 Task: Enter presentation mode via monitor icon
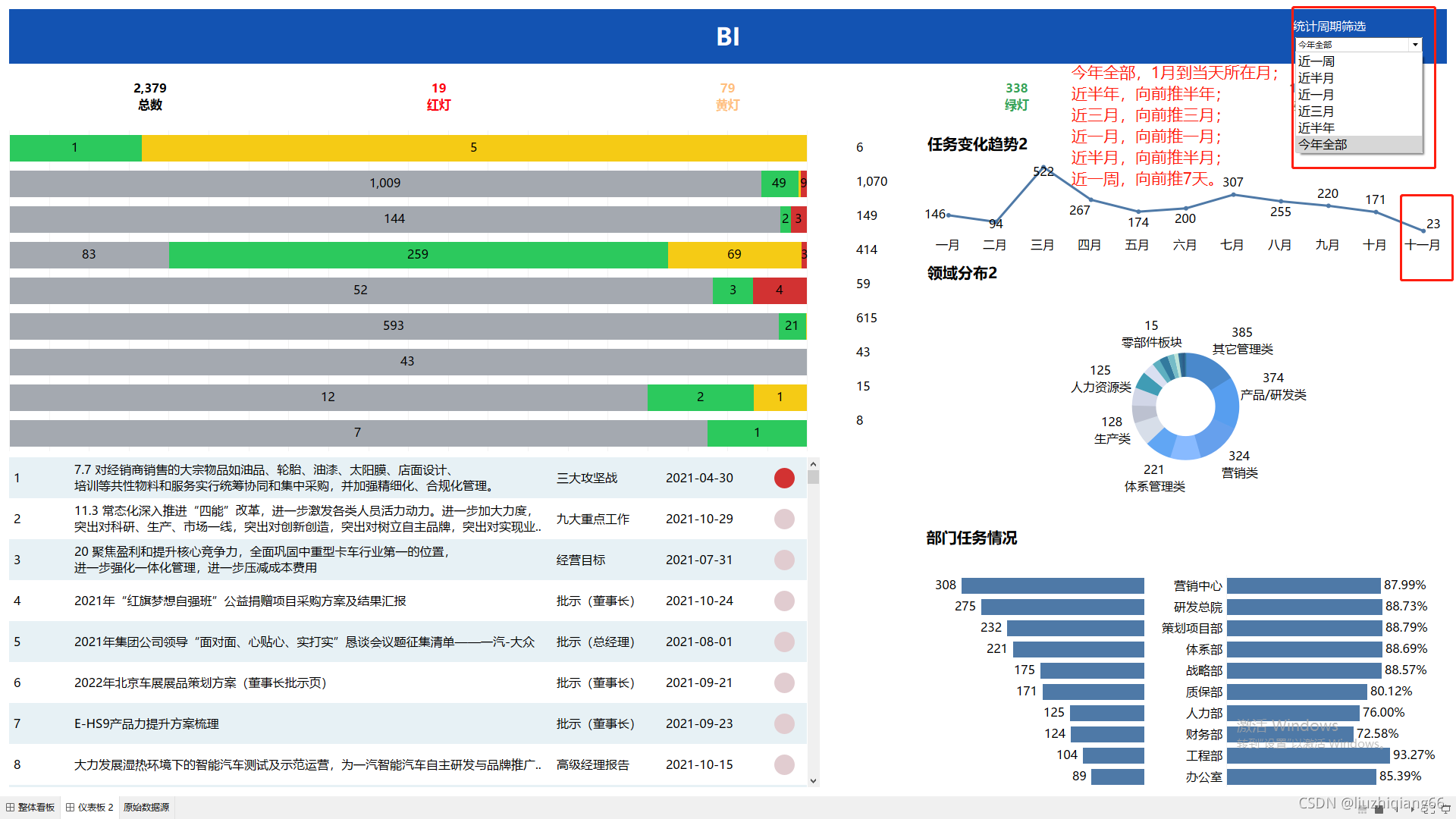click(x=1445, y=808)
